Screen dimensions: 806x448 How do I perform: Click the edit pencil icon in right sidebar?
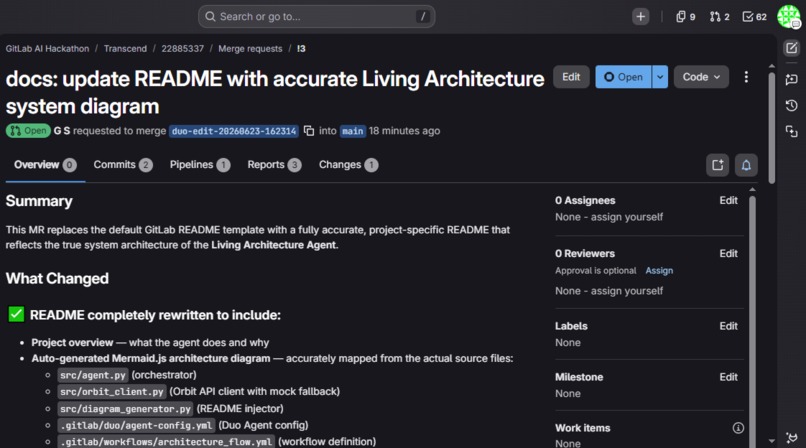pyautogui.click(x=792, y=48)
